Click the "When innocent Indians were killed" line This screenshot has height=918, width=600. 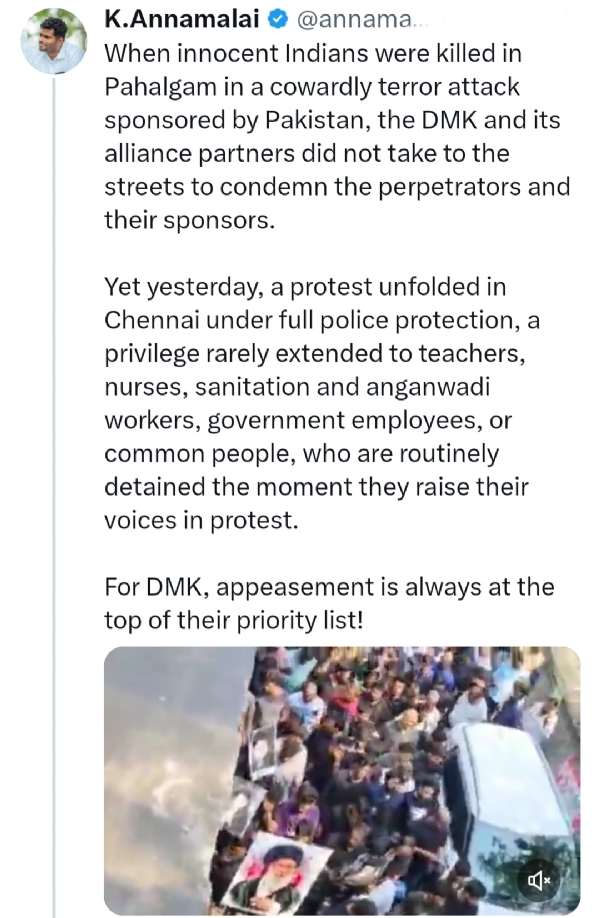click(313, 52)
